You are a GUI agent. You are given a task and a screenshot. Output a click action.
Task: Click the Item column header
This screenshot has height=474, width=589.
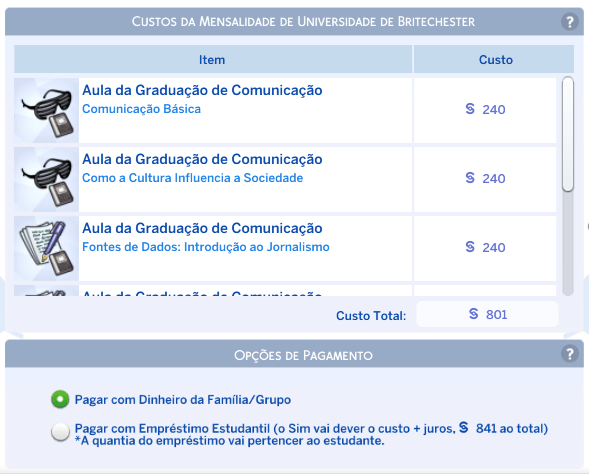[213, 59]
